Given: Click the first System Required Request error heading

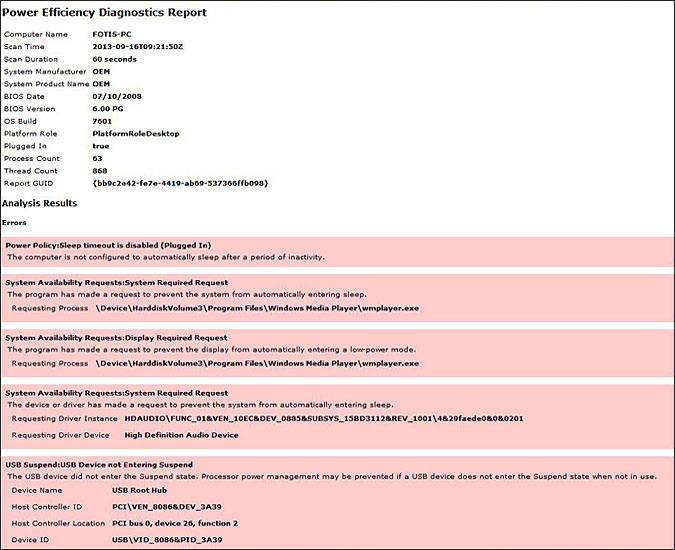Looking at the screenshot, I should [117, 283].
